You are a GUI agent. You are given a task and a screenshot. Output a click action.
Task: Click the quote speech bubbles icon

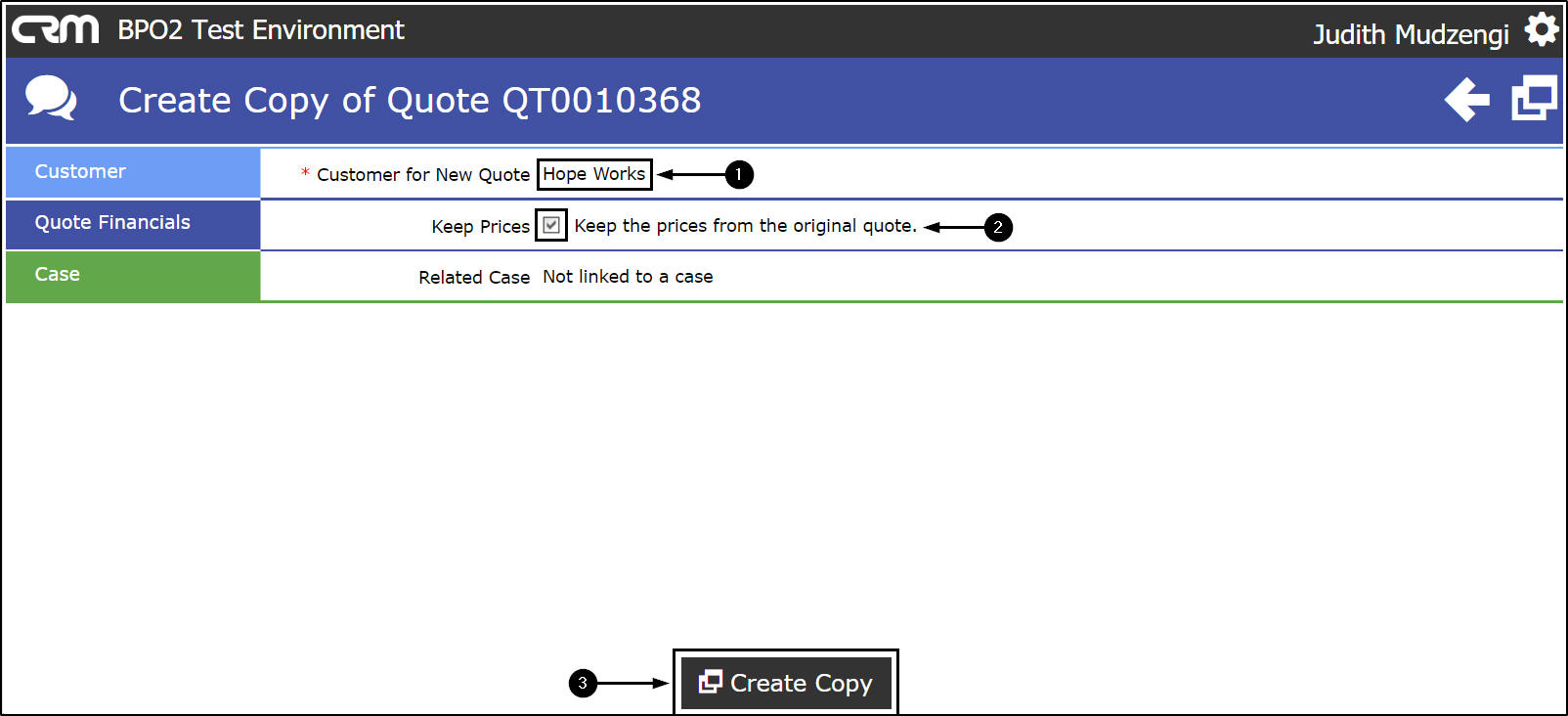(x=51, y=99)
